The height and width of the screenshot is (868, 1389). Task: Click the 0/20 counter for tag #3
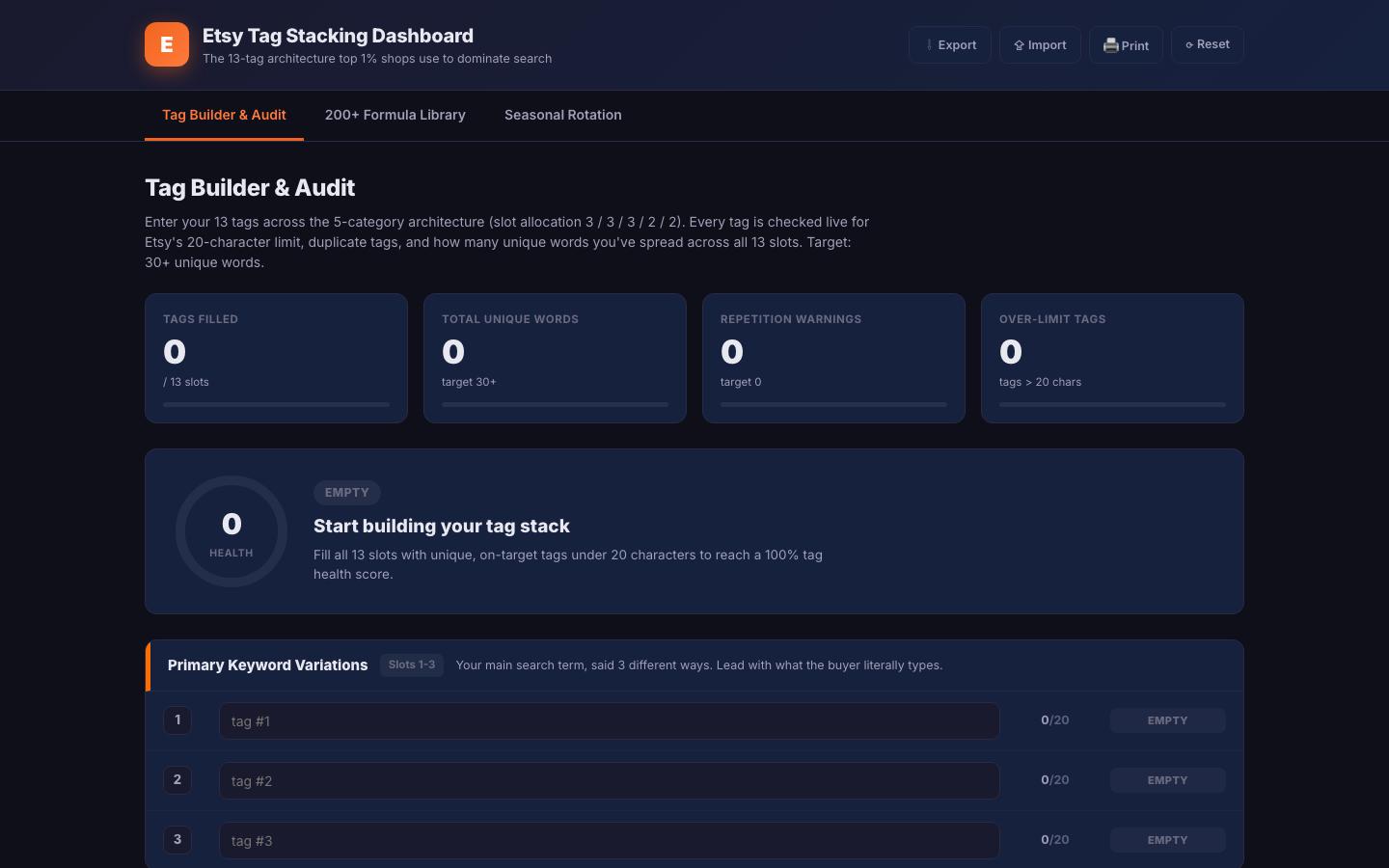click(x=1055, y=840)
